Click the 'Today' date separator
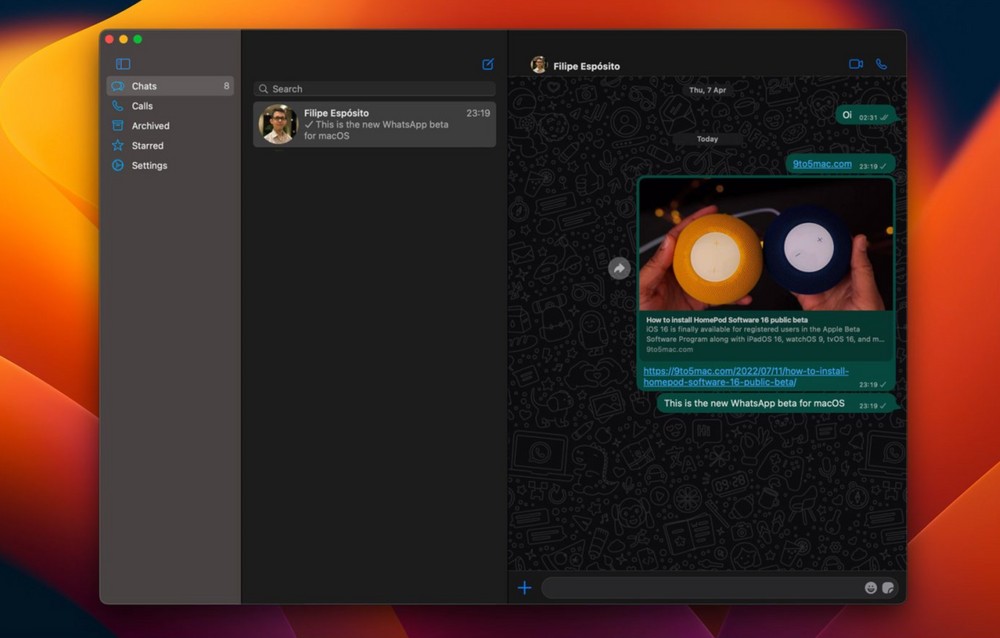 [707, 138]
